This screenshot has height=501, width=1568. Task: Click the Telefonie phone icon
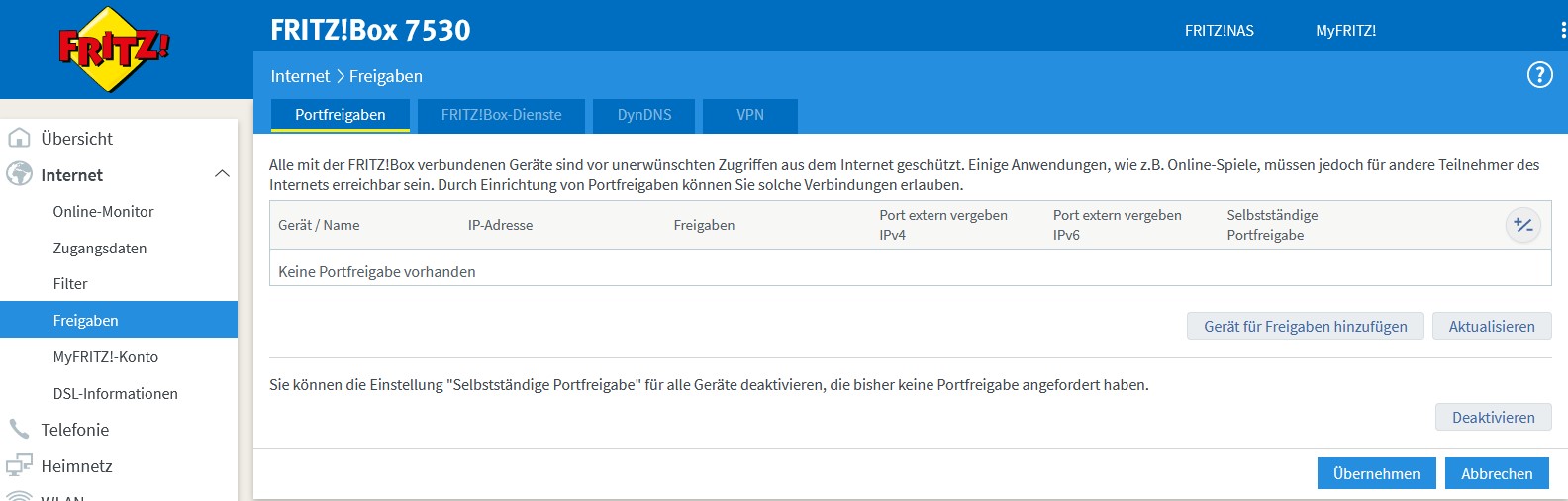[19, 430]
